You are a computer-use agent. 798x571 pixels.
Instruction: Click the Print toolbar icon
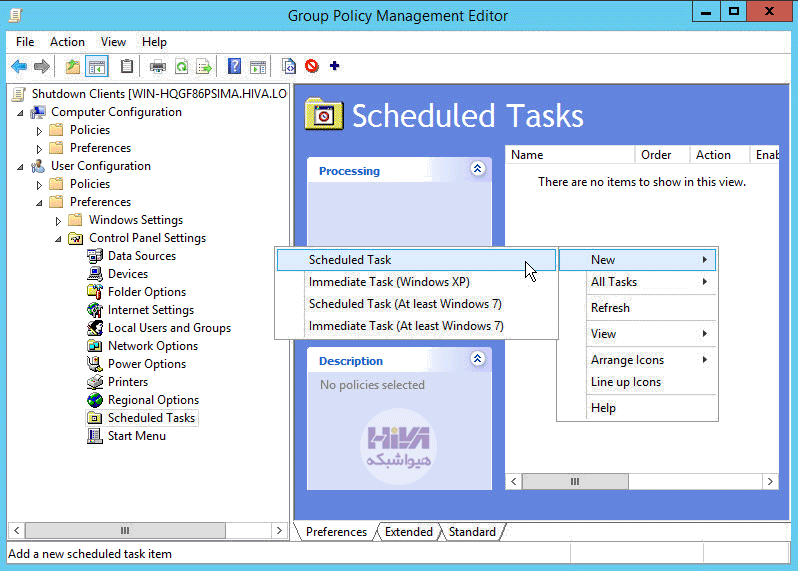(158, 66)
